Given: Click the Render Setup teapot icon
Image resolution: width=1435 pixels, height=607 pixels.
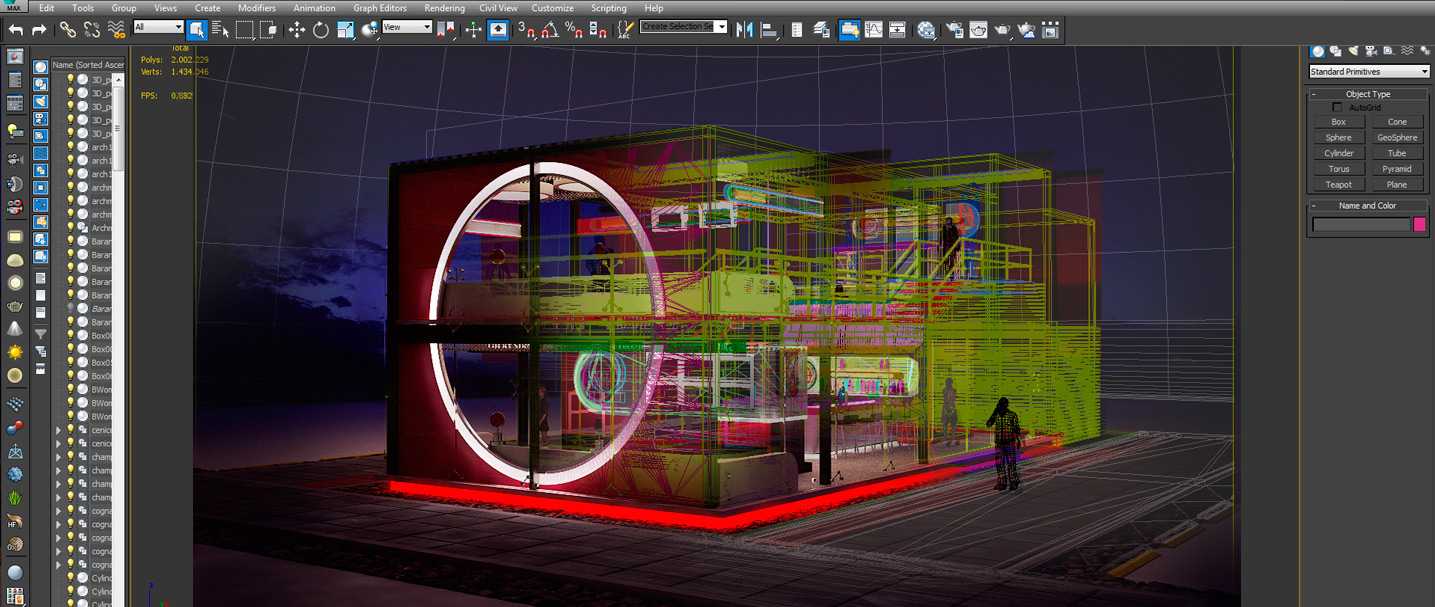Looking at the screenshot, I should point(955,29).
